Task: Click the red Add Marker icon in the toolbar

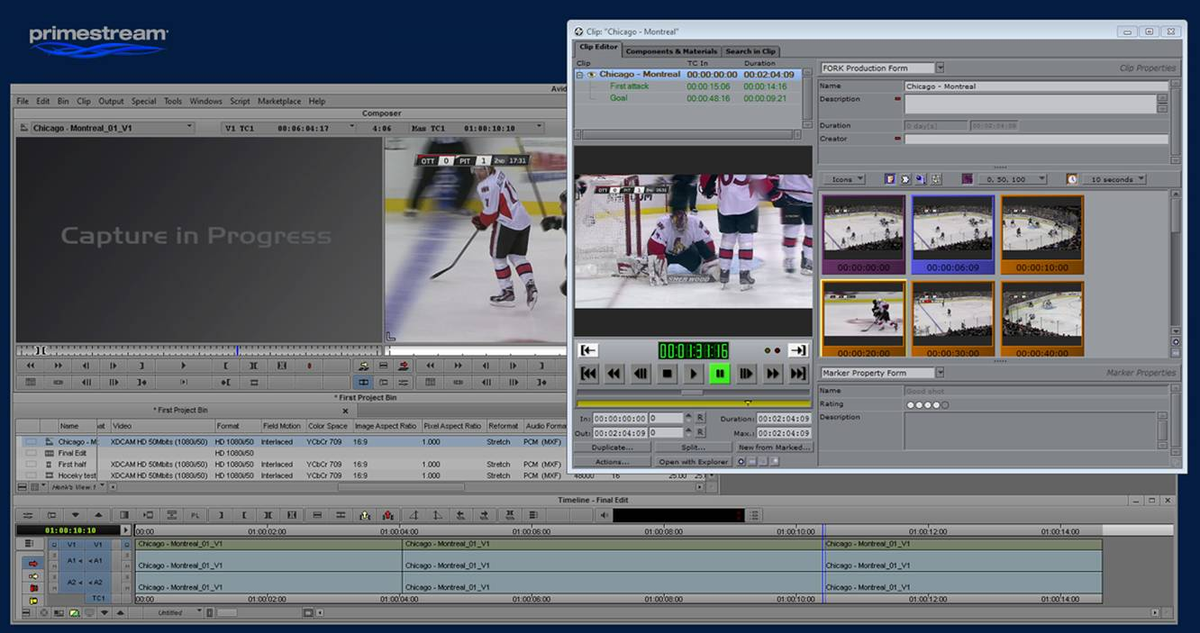Action: coord(309,366)
